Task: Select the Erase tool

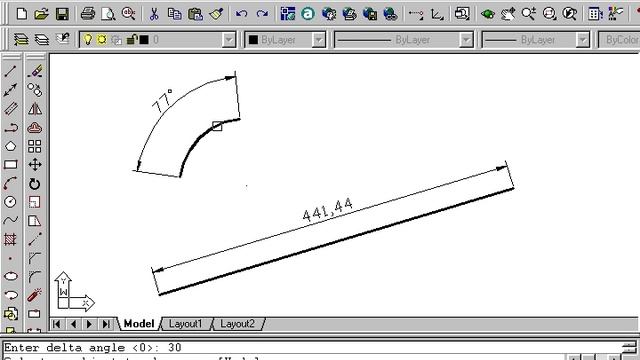Action: [x=35, y=71]
